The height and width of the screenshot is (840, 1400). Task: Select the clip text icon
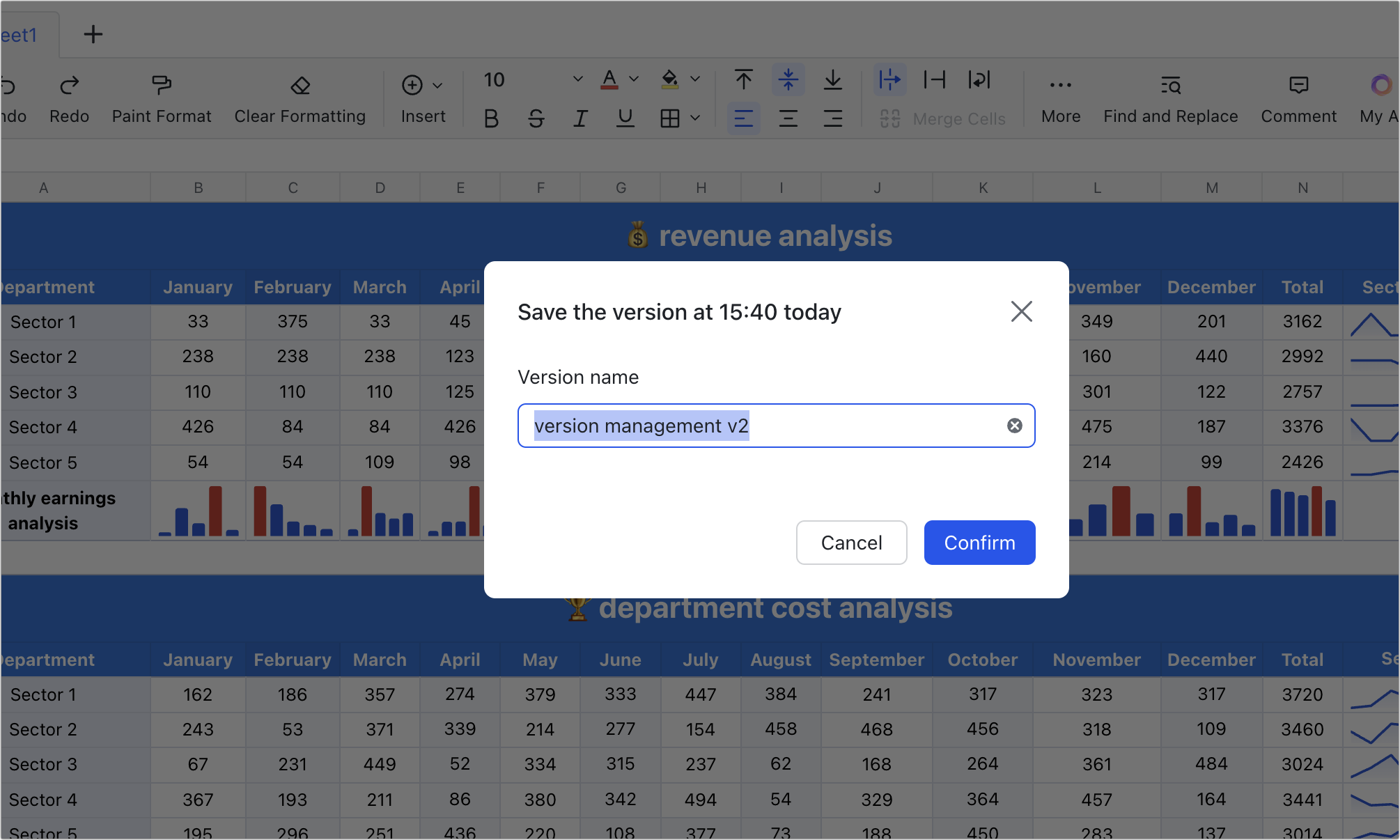point(935,79)
